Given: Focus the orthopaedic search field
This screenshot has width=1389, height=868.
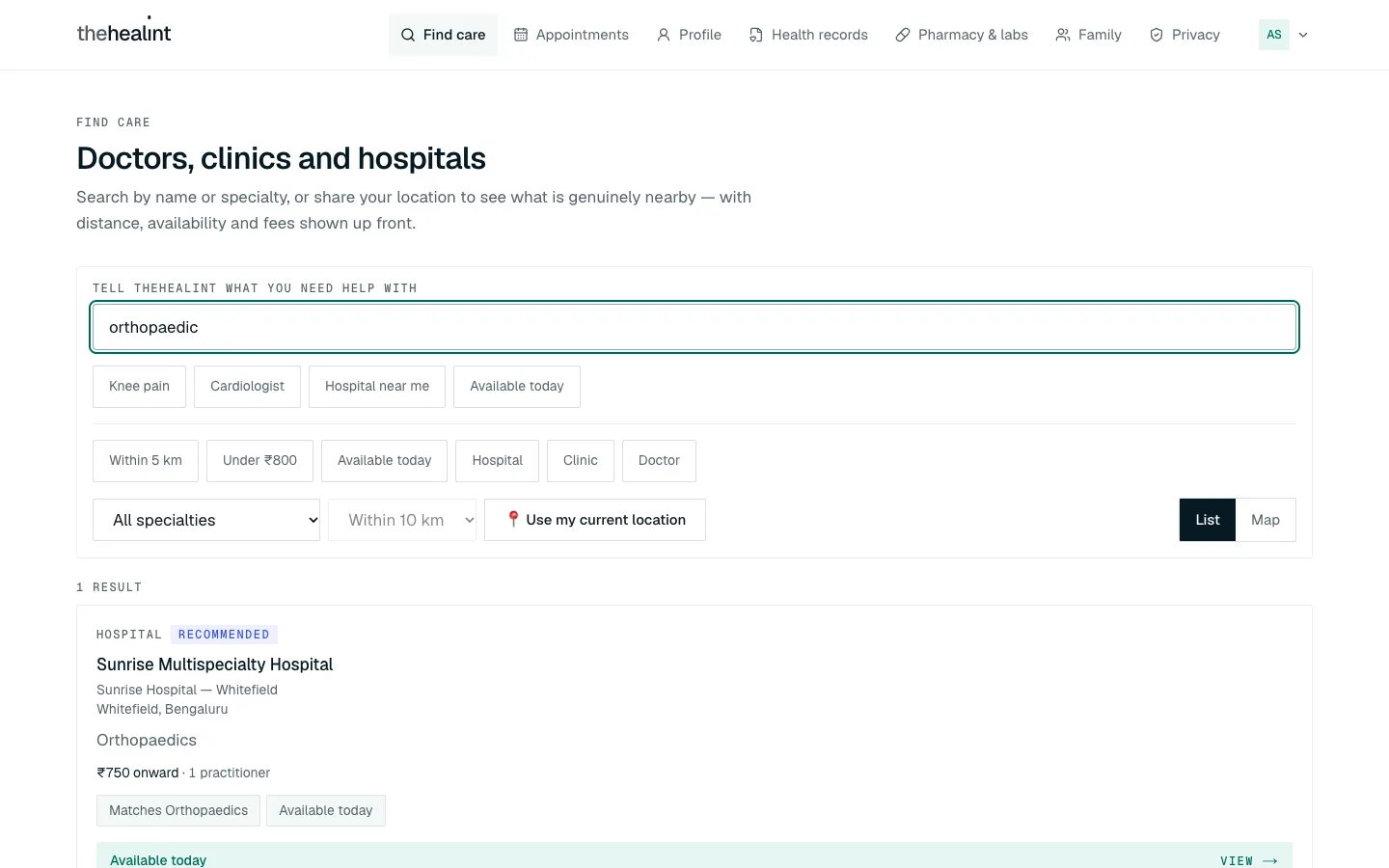Looking at the screenshot, I should 694,327.
